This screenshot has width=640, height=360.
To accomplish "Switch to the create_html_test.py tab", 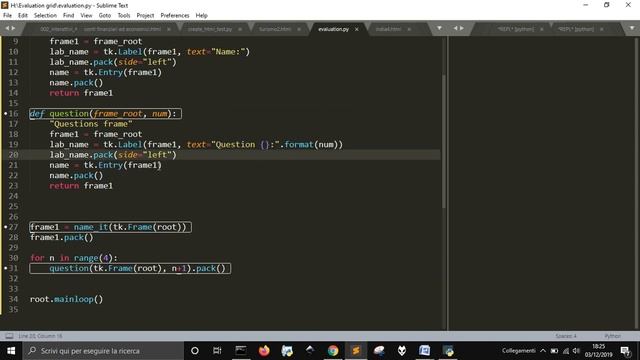I will coord(210,29).
